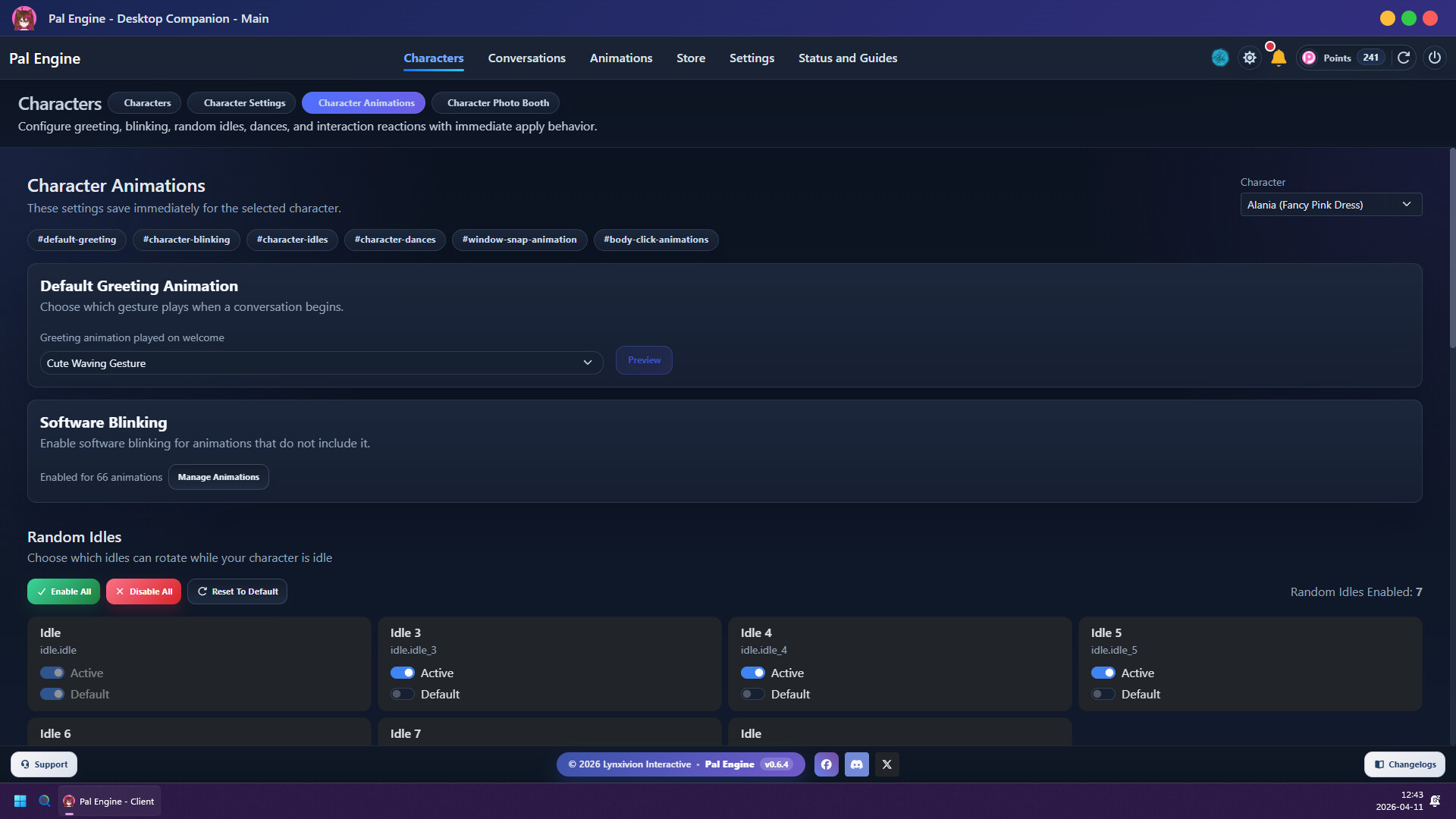Open the teal companion globe icon
Viewport: 1456px width, 819px height.
1219,58
